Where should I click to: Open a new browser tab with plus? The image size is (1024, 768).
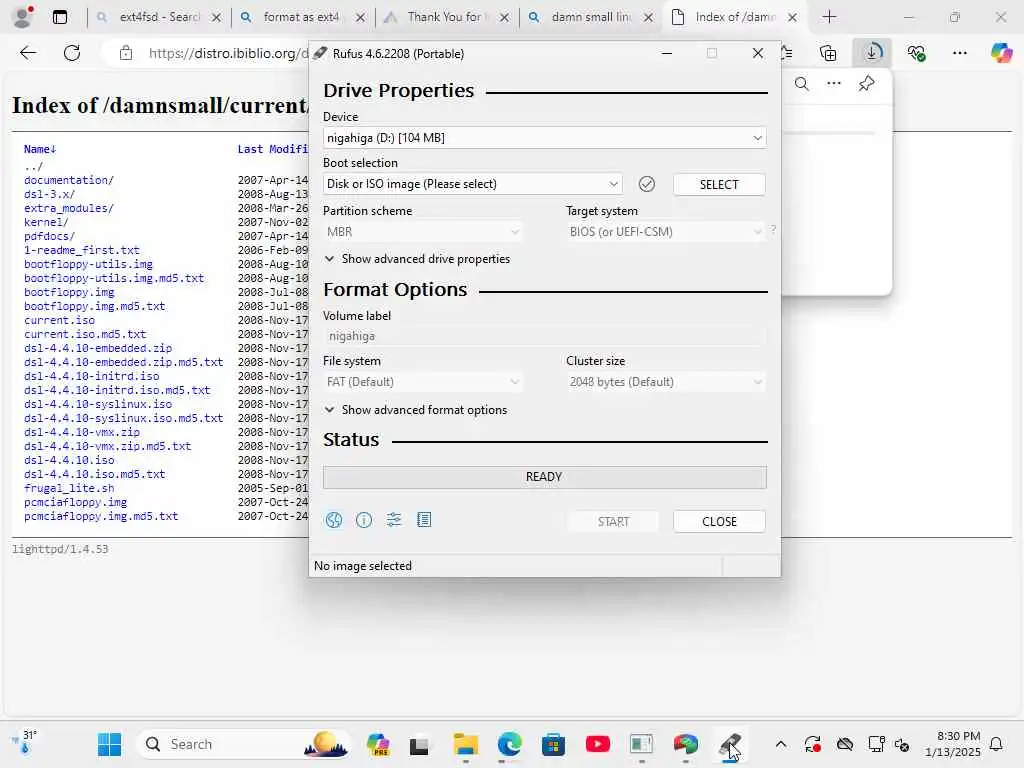829,17
